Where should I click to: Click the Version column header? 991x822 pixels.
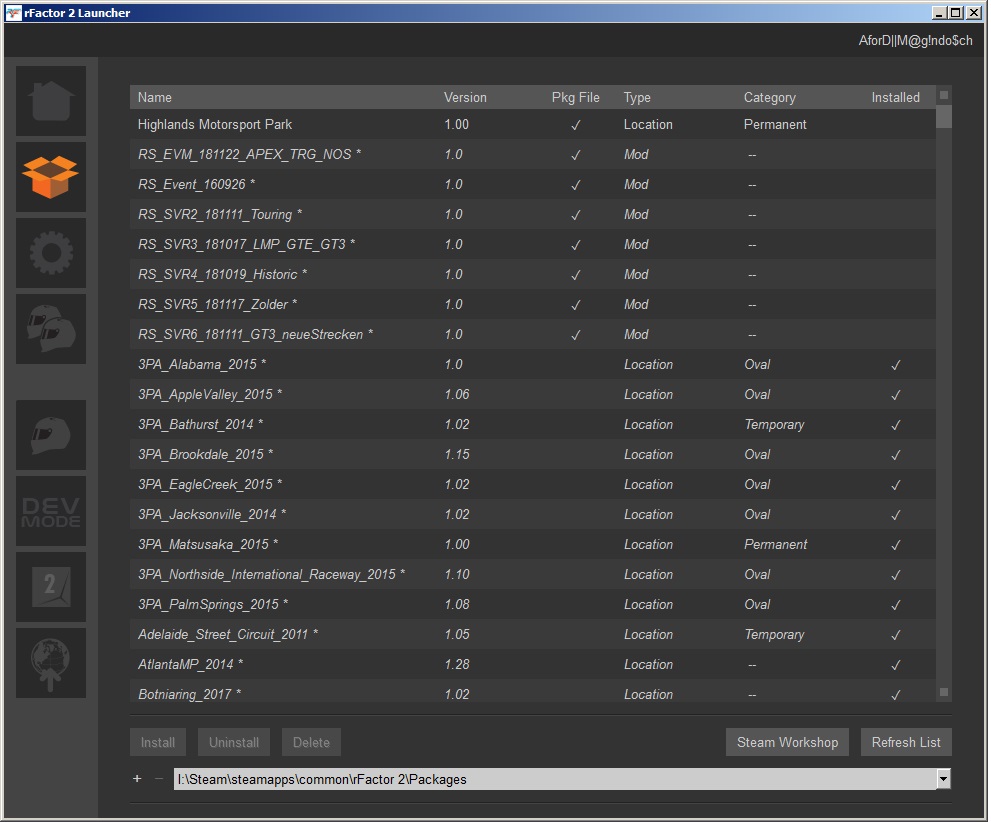click(465, 97)
